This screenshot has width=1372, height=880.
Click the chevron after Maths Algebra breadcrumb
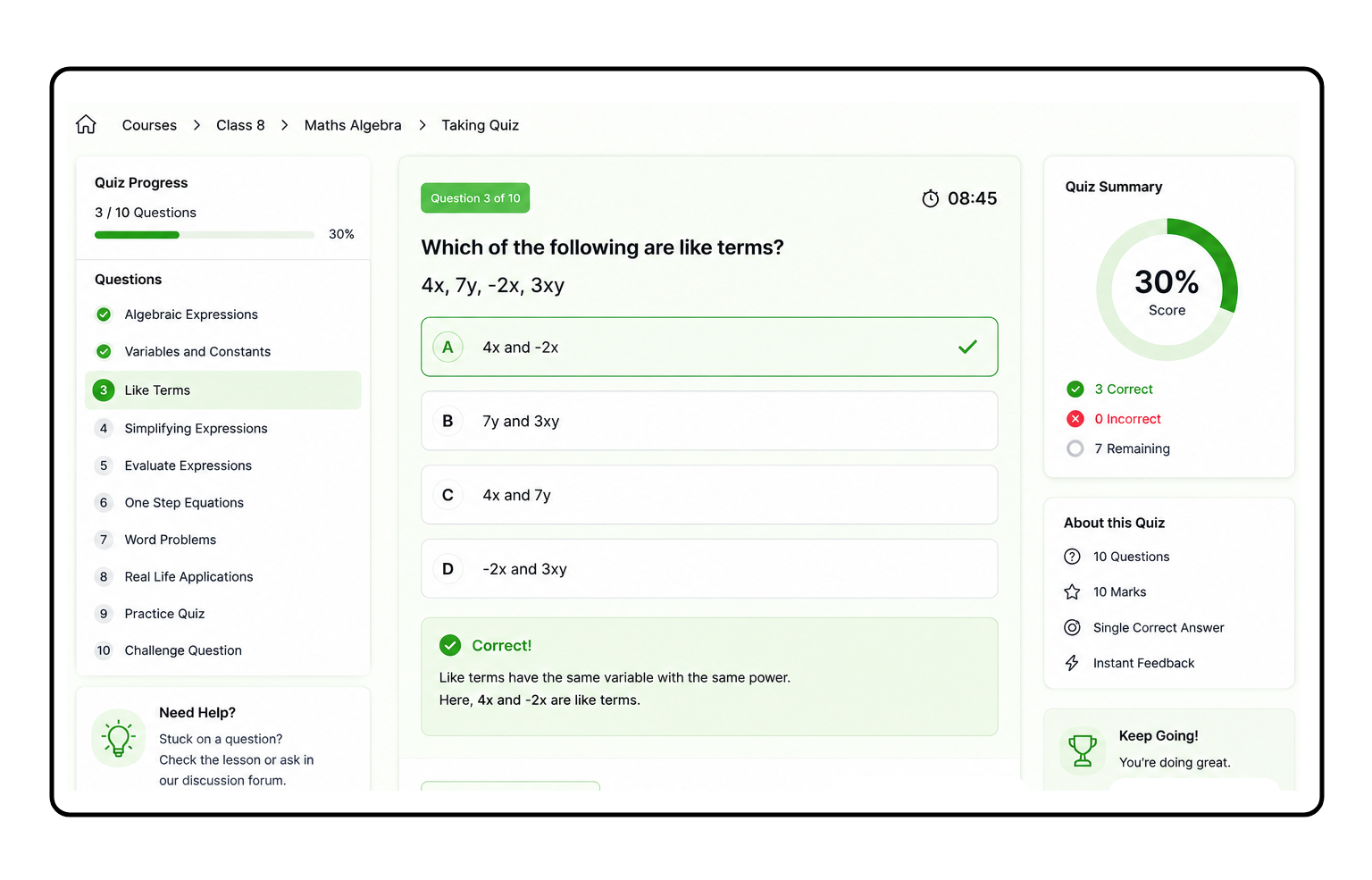[x=422, y=125]
